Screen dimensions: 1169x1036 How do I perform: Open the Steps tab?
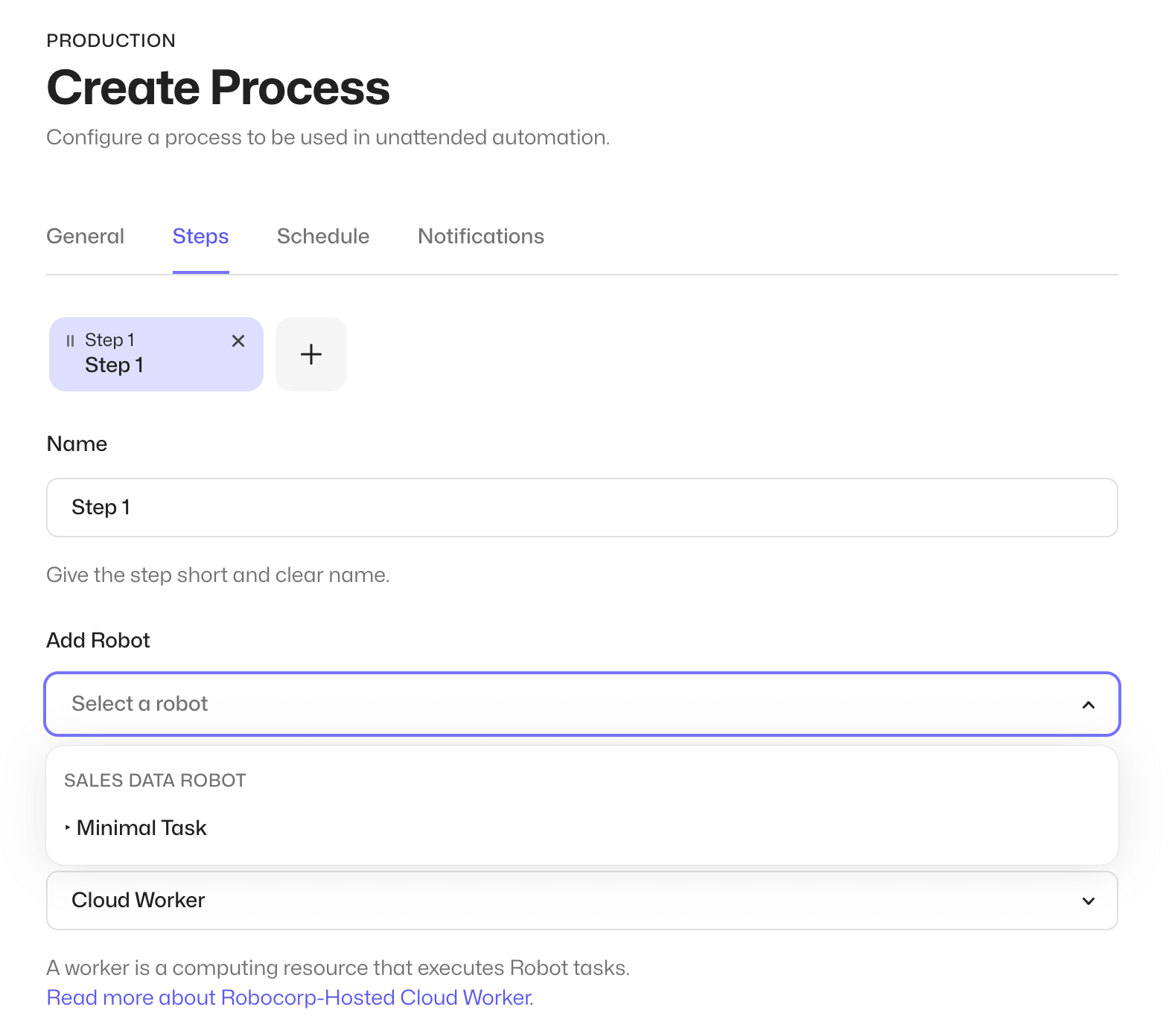(x=201, y=237)
